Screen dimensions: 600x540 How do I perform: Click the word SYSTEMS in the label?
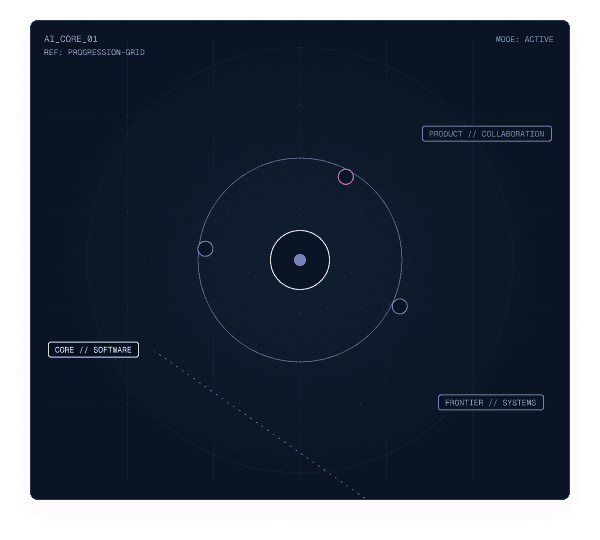(519, 403)
